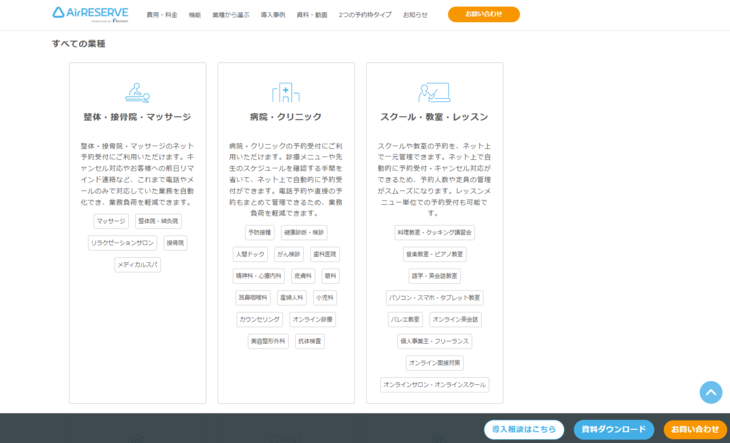The width and height of the screenshot is (730, 443).
Task: Click the round blue scroll-to-top arrow button
Action: click(710, 392)
